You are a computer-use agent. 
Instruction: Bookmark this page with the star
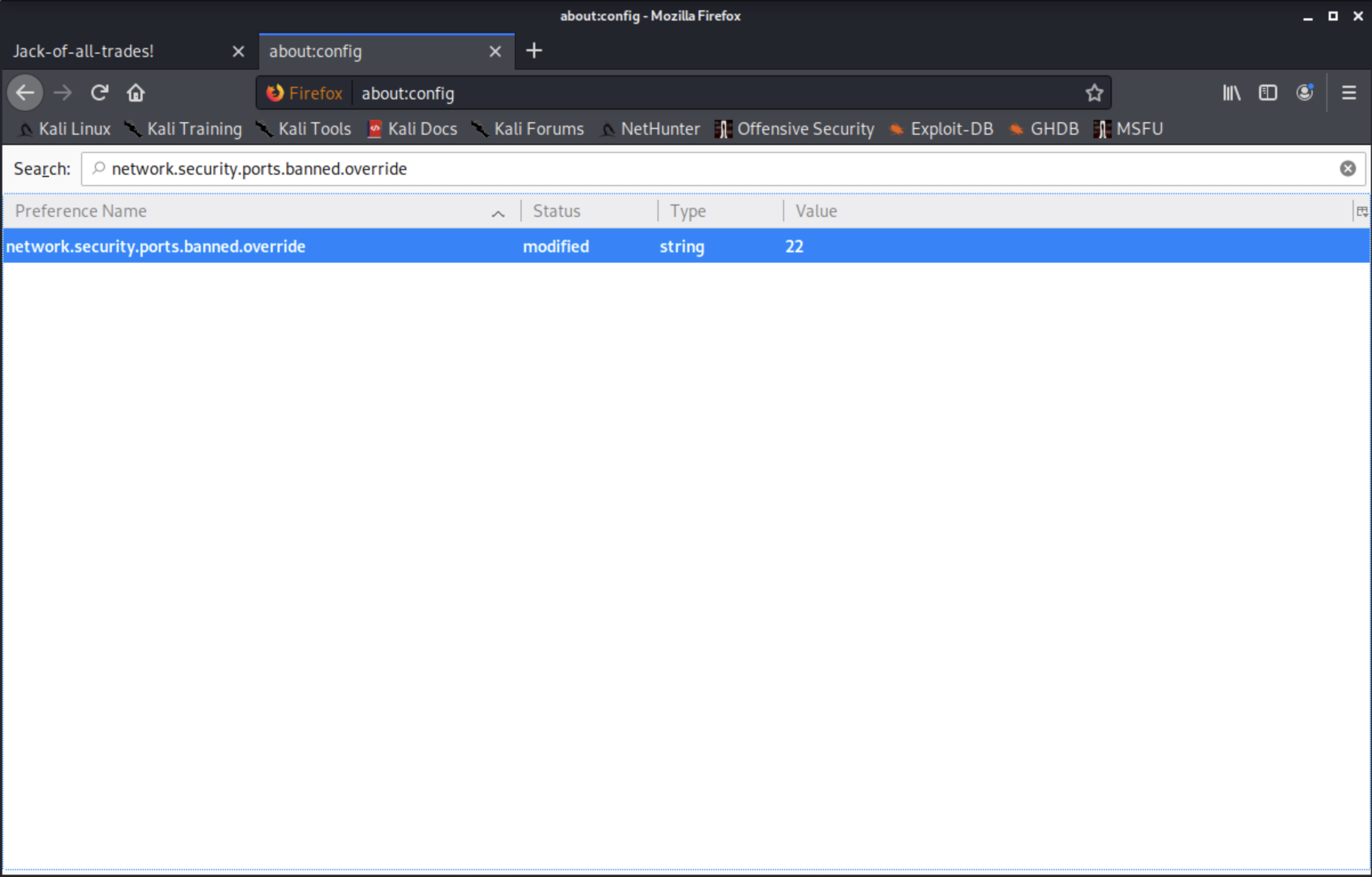coord(1093,92)
